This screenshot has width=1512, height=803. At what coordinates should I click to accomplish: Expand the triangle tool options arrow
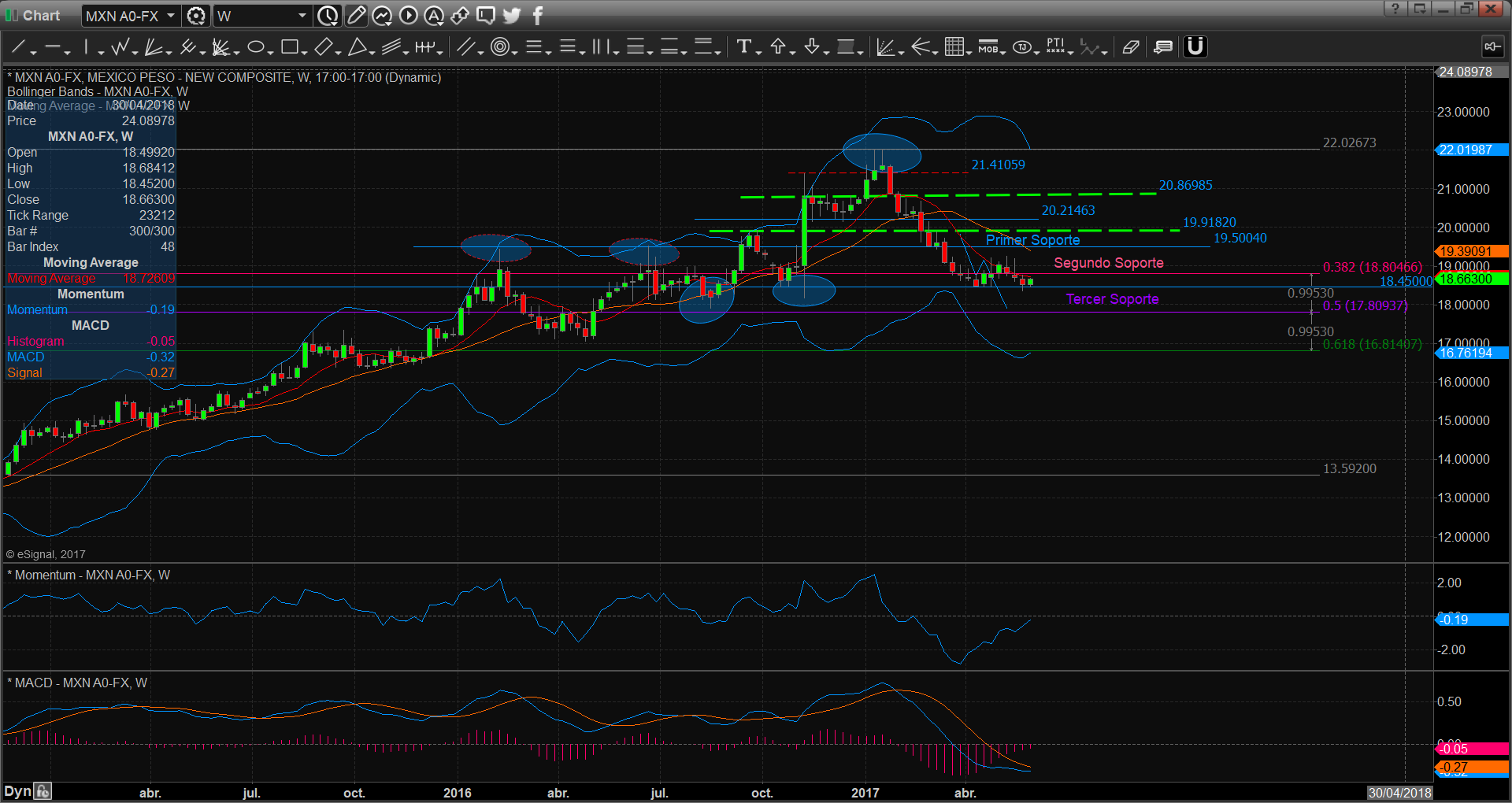pyautogui.click(x=372, y=52)
